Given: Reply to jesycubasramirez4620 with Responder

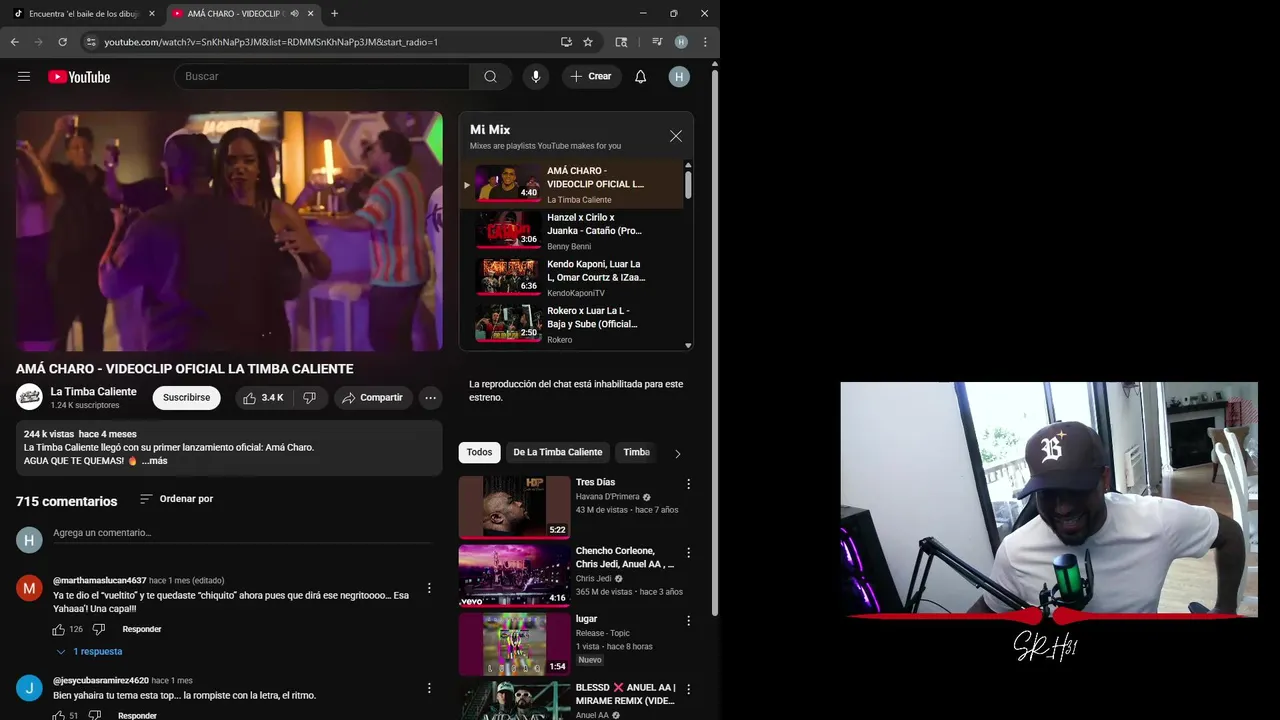Looking at the screenshot, I should [x=137, y=716].
